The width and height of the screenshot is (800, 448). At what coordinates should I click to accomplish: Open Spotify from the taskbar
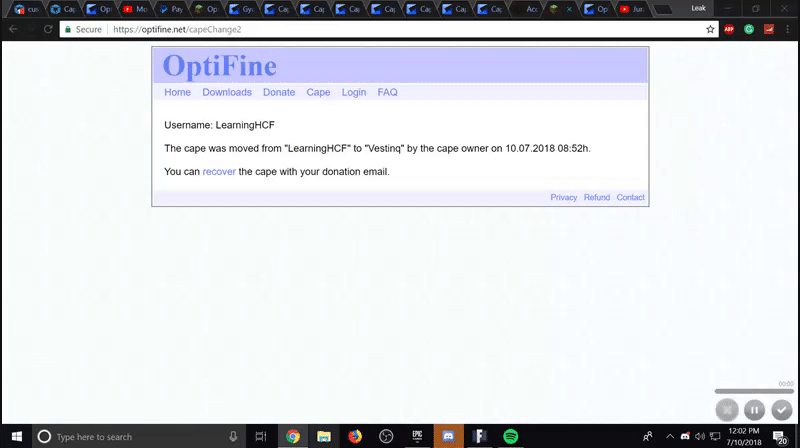pos(511,436)
